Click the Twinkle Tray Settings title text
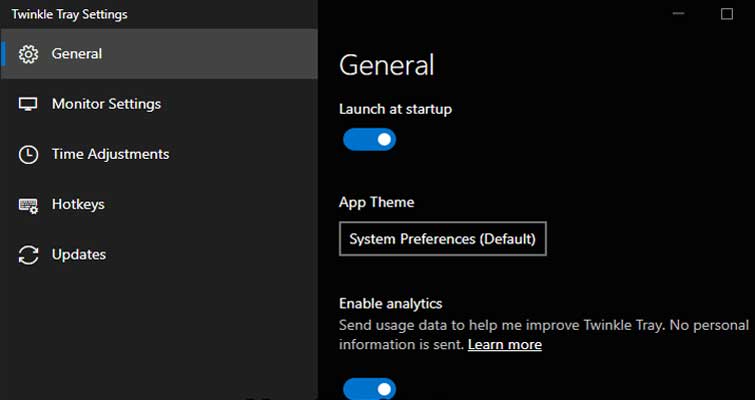Screen dimensions: 755x400 coord(70,14)
